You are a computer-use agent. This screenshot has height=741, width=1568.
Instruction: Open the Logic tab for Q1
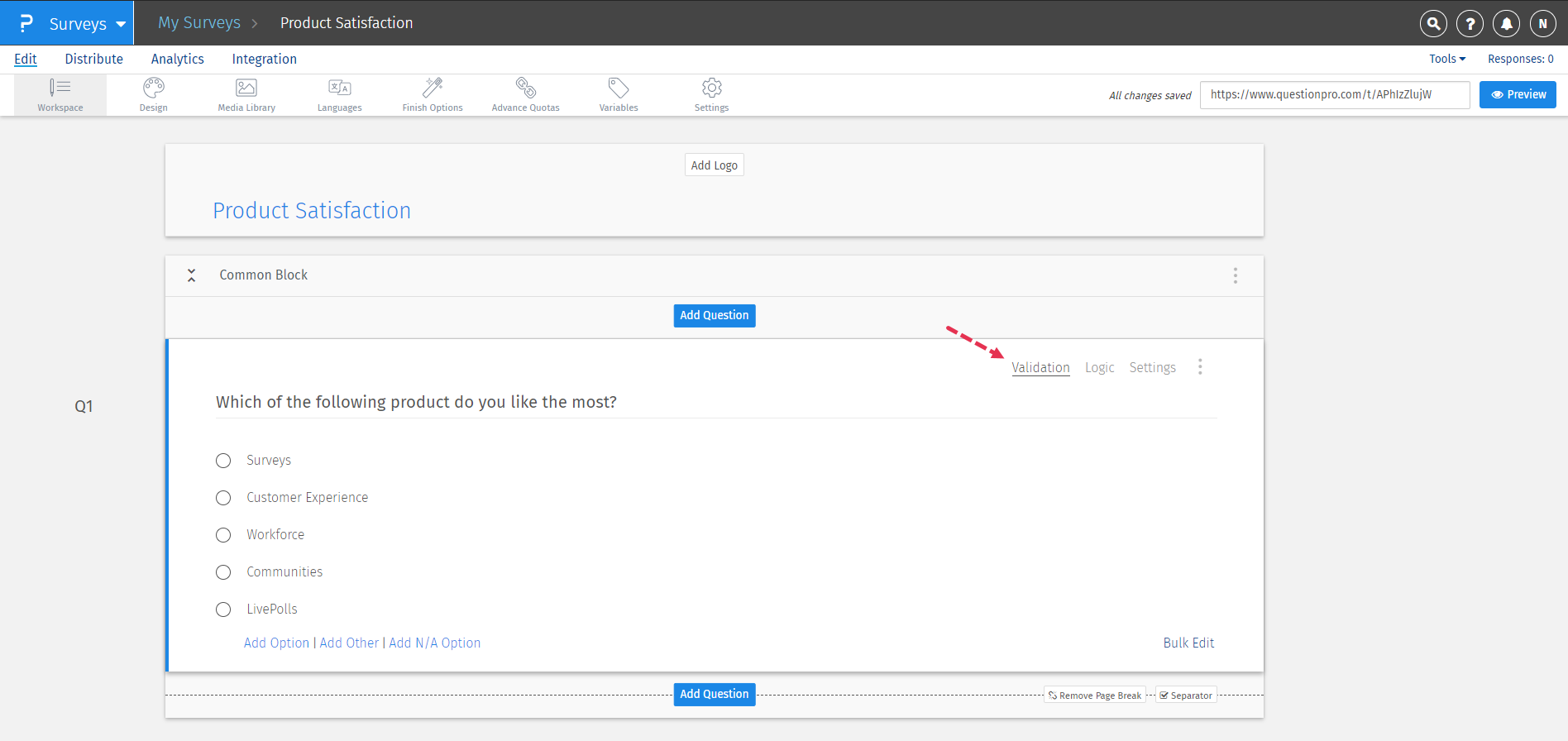1100,367
